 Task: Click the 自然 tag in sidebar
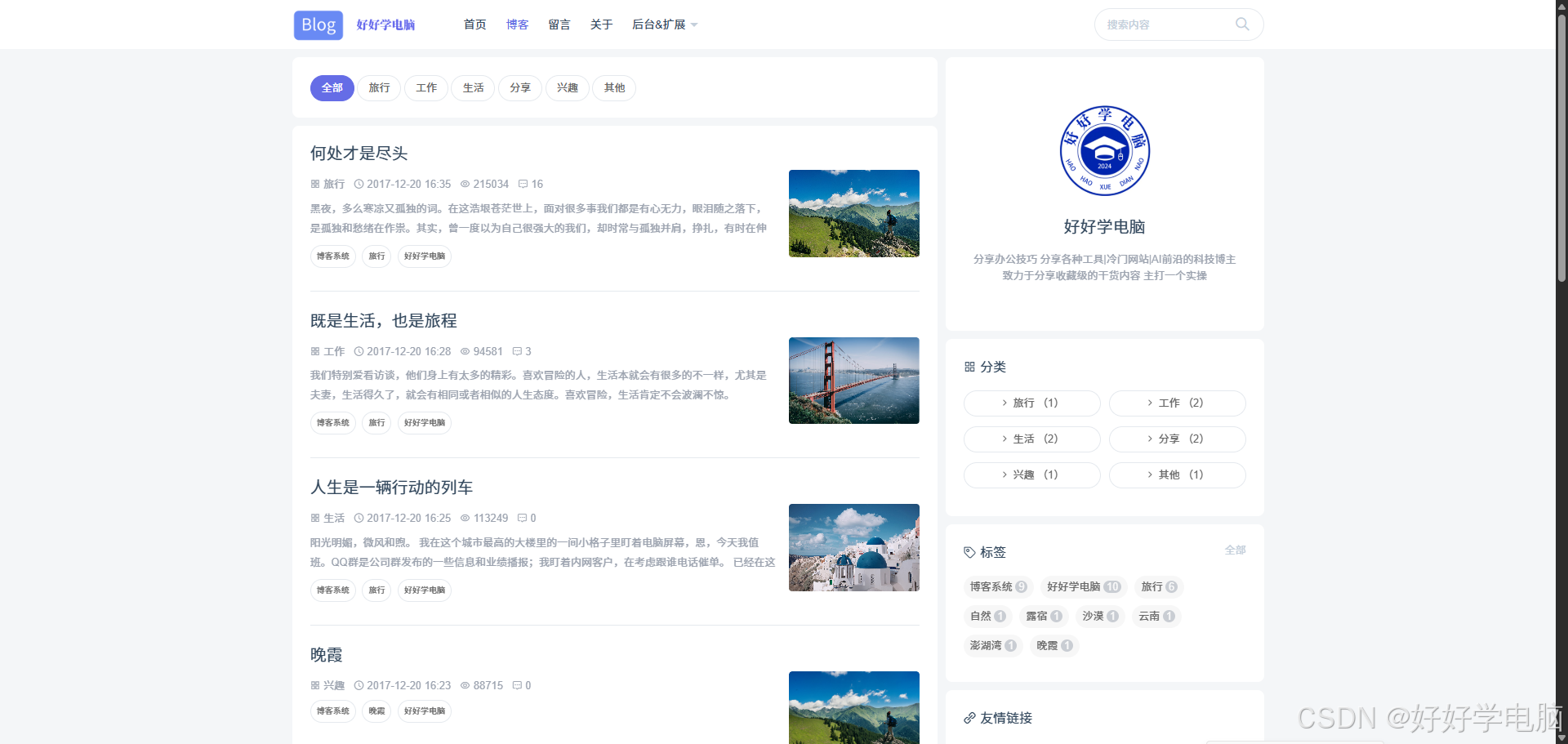pos(987,617)
